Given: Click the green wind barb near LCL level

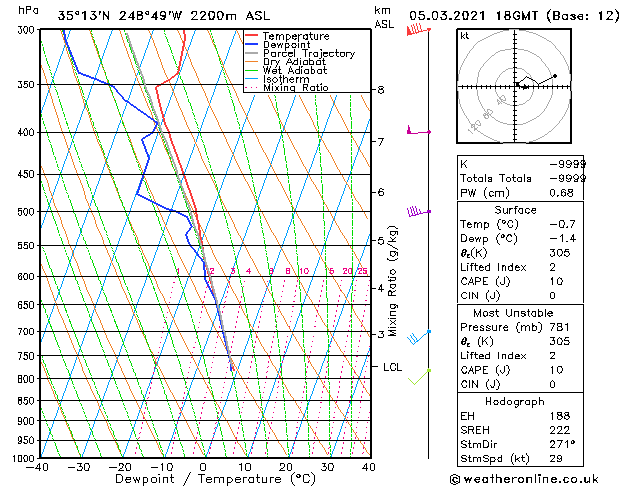Looking at the screenshot, I should coord(420,377).
